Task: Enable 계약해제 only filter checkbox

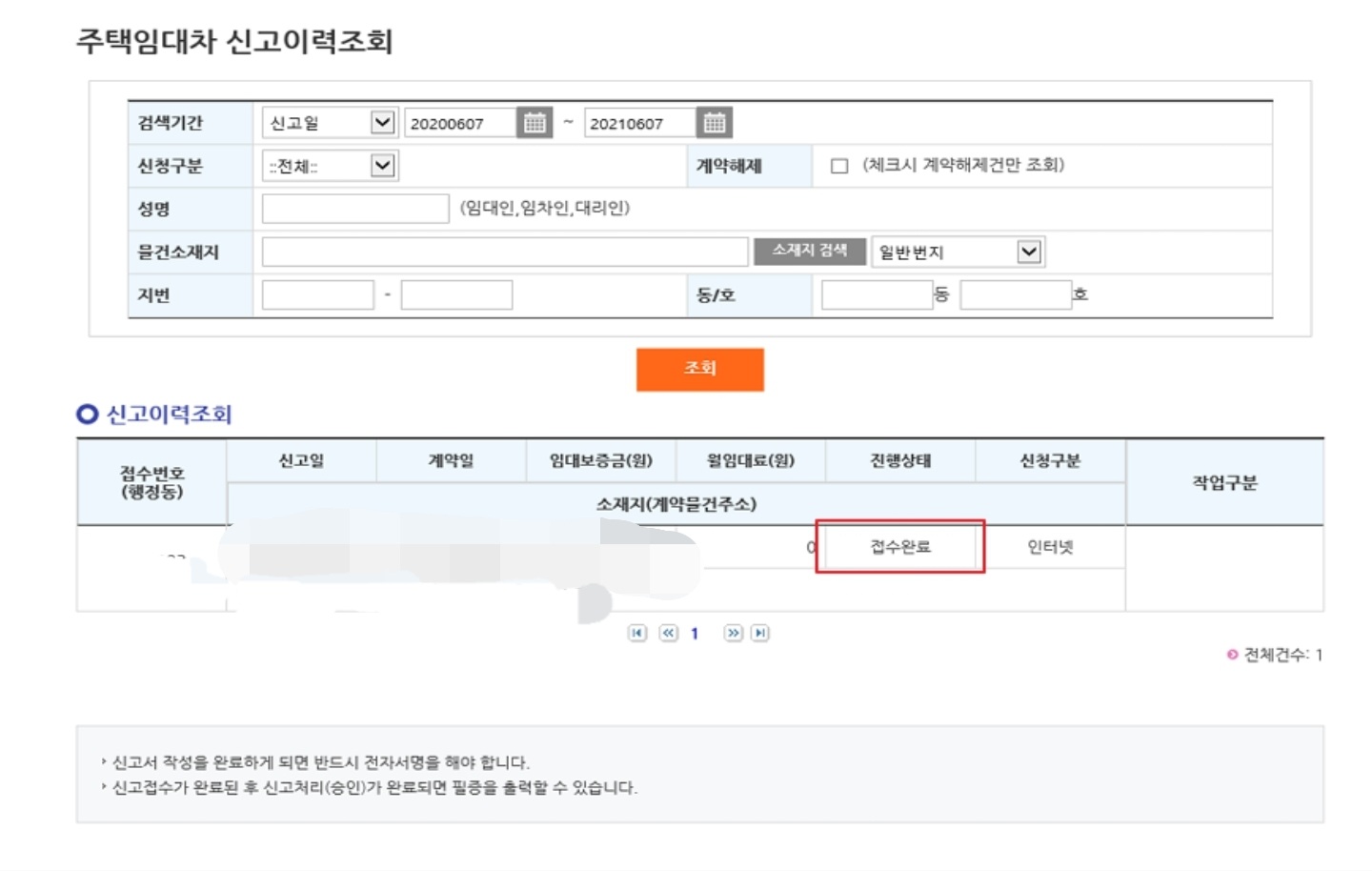Action: click(839, 166)
